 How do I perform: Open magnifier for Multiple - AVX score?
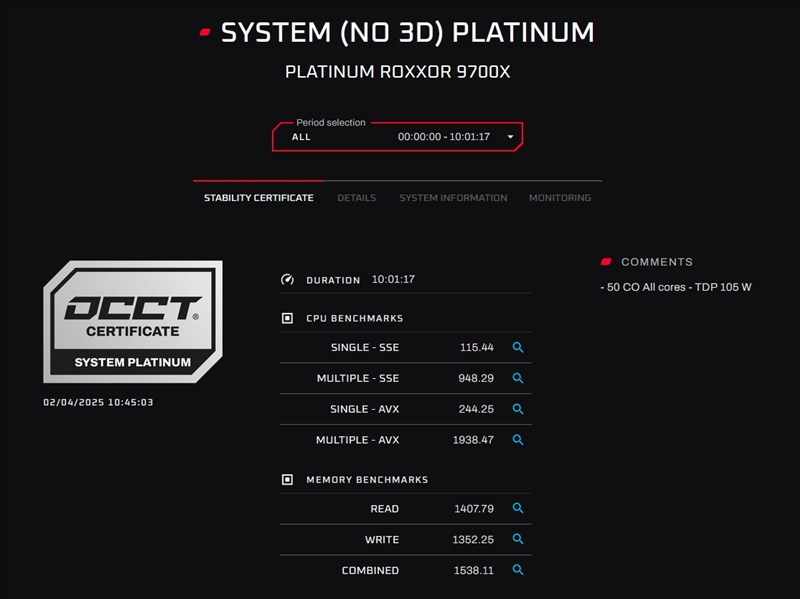[x=517, y=440]
